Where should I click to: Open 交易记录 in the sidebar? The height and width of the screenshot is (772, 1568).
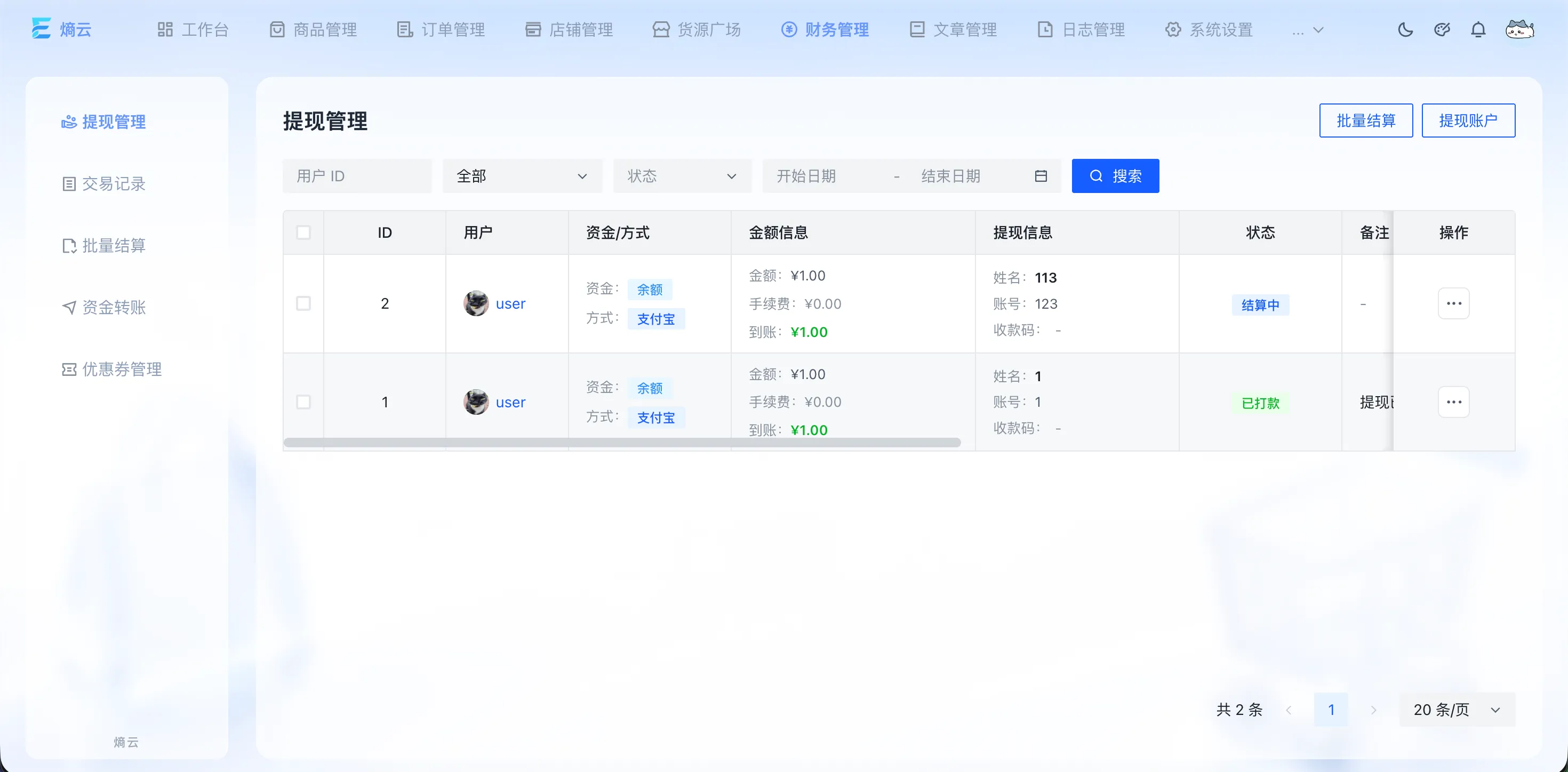click(x=103, y=184)
